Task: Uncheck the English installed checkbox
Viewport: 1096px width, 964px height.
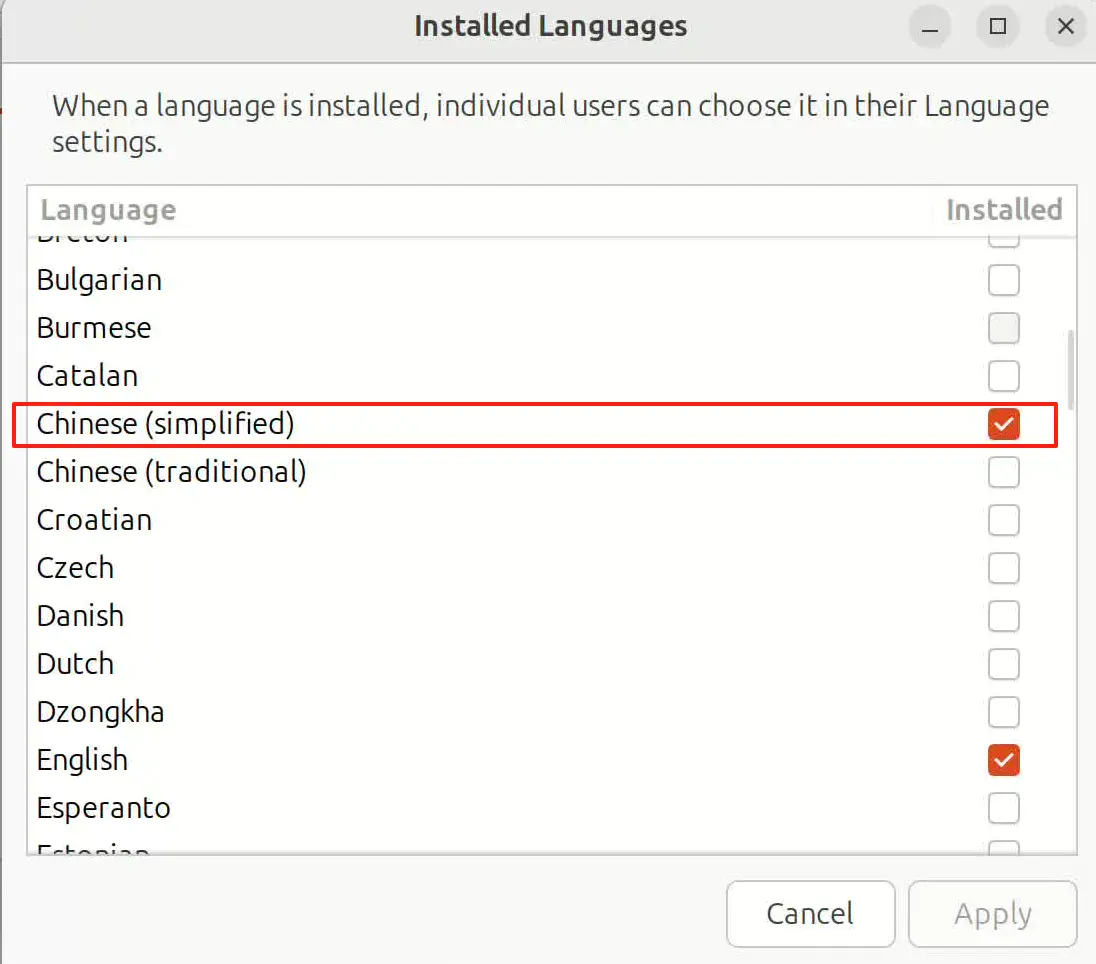Action: point(1003,760)
